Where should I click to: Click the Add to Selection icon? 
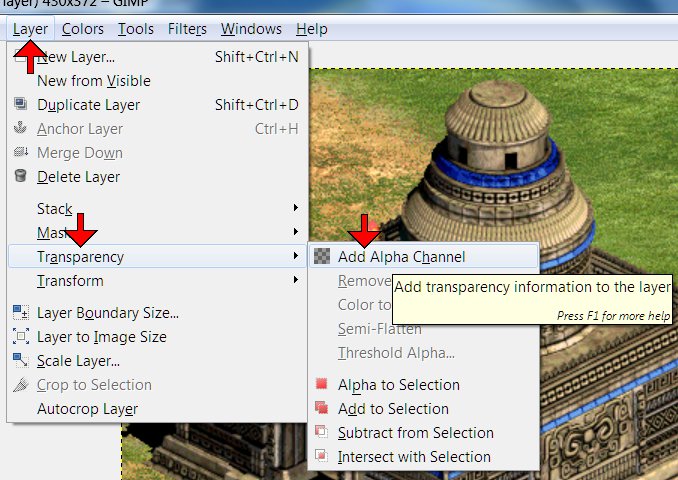pyautogui.click(x=322, y=409)
